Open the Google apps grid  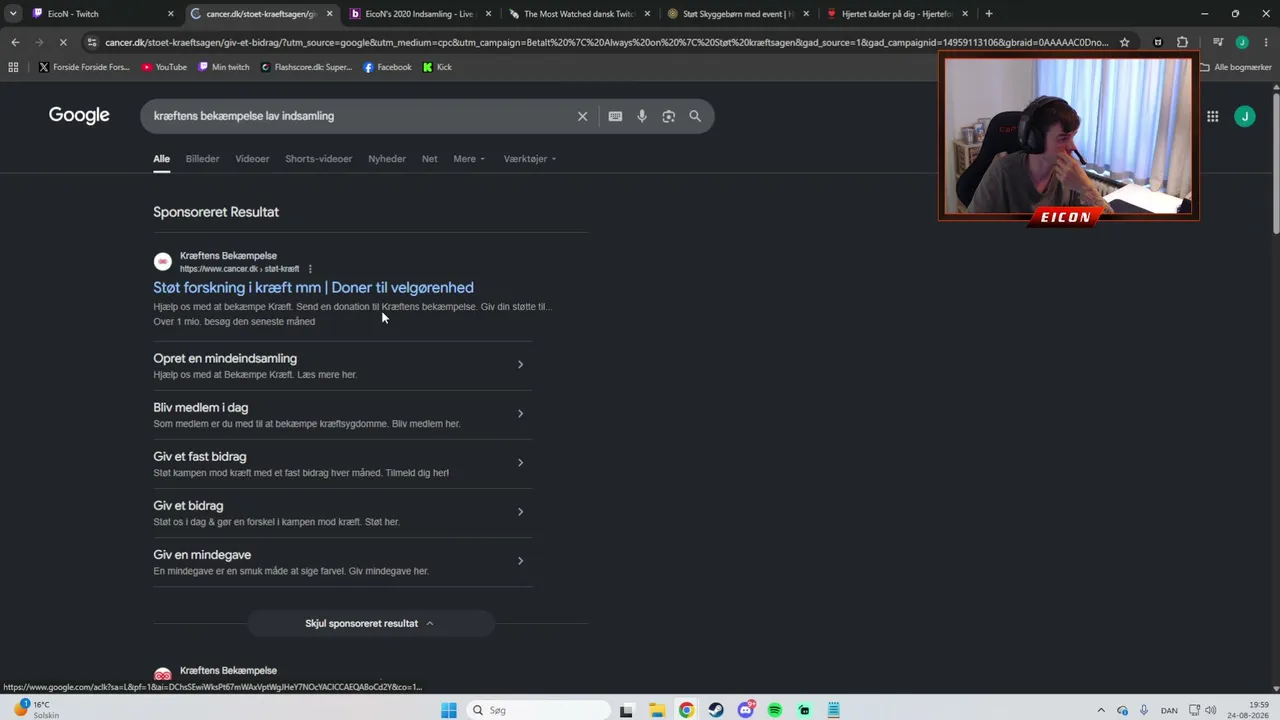1212,116
